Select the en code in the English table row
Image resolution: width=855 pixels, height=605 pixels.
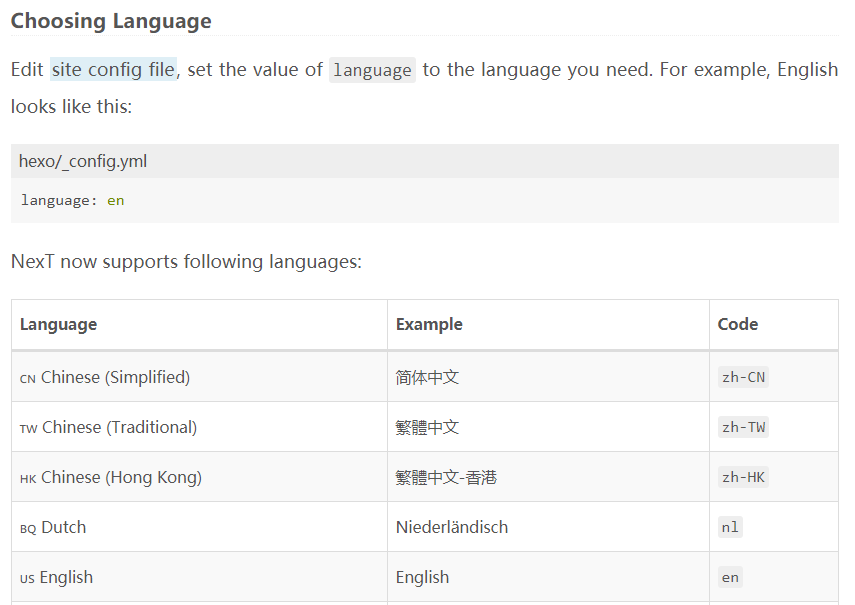click(x=731, y=577)
